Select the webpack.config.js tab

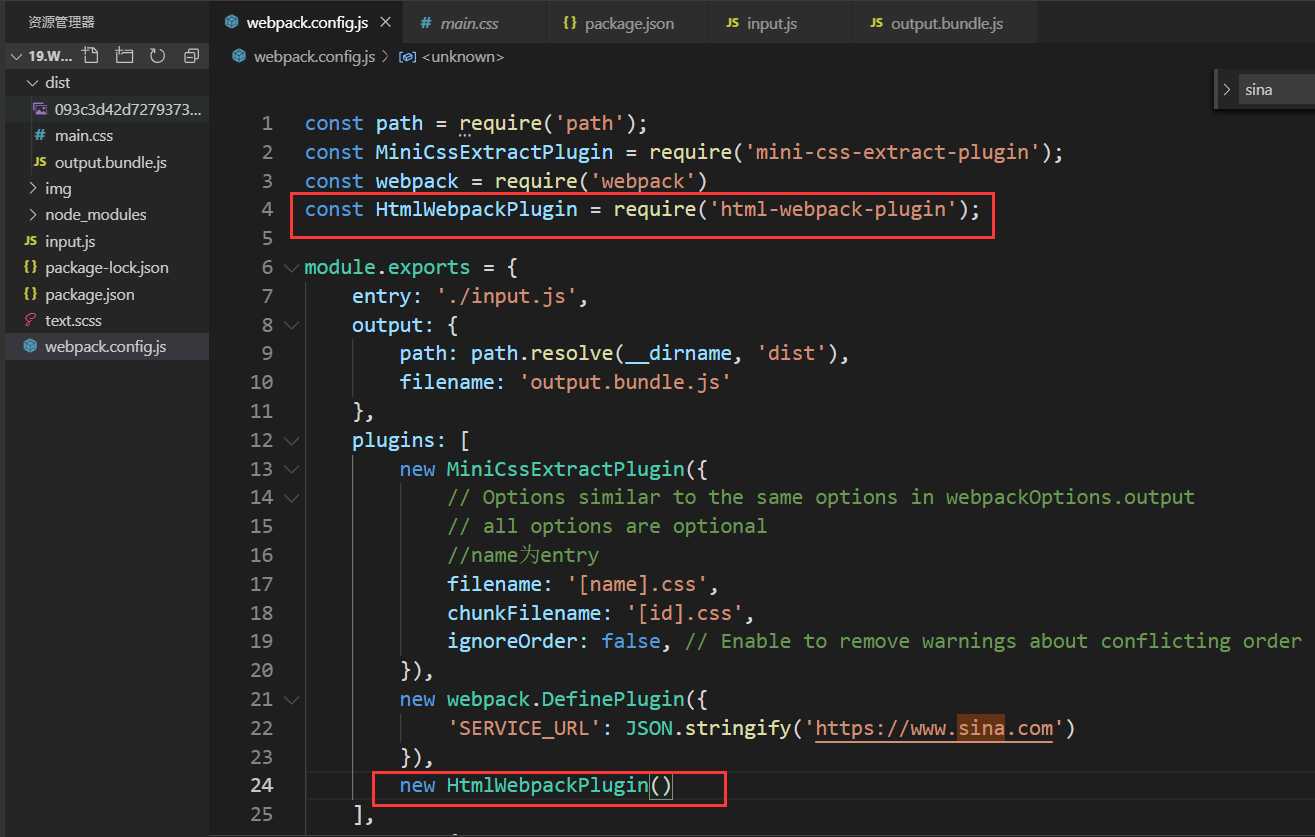[308, 22]
